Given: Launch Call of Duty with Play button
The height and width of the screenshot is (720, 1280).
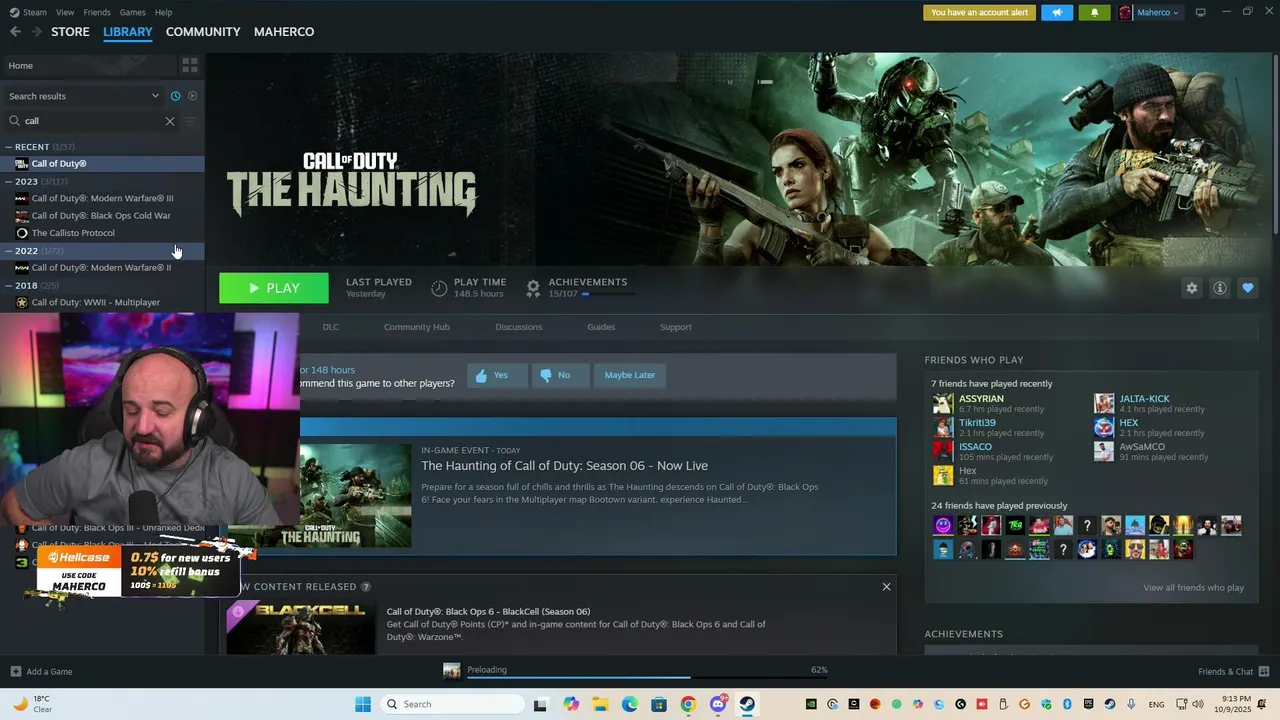Looking at the screenshot, I should [274, 288].
